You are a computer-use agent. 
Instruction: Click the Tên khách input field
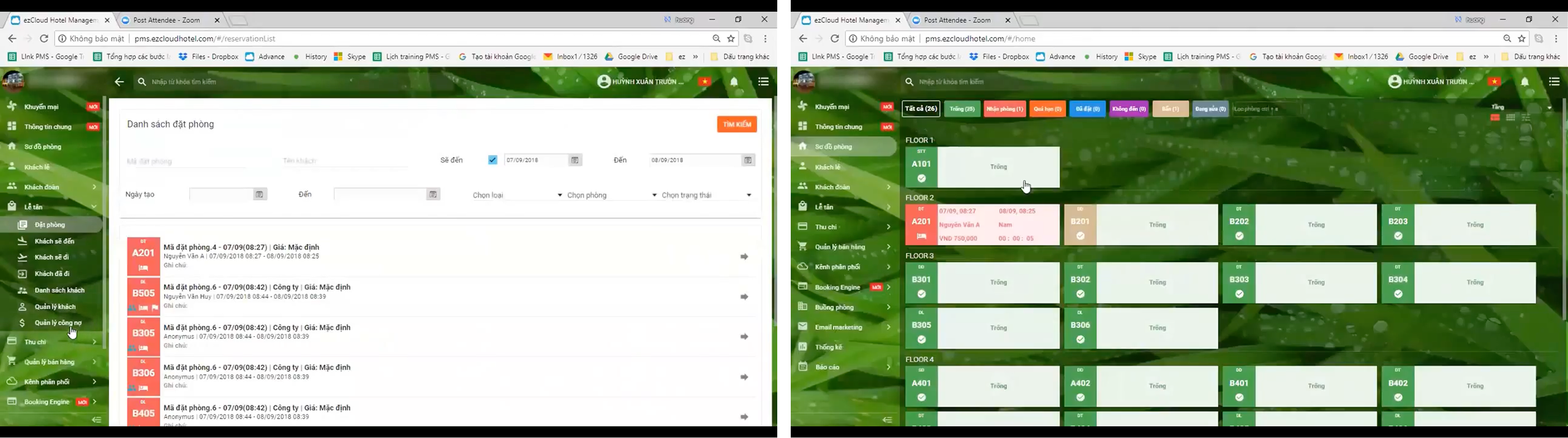344,161
